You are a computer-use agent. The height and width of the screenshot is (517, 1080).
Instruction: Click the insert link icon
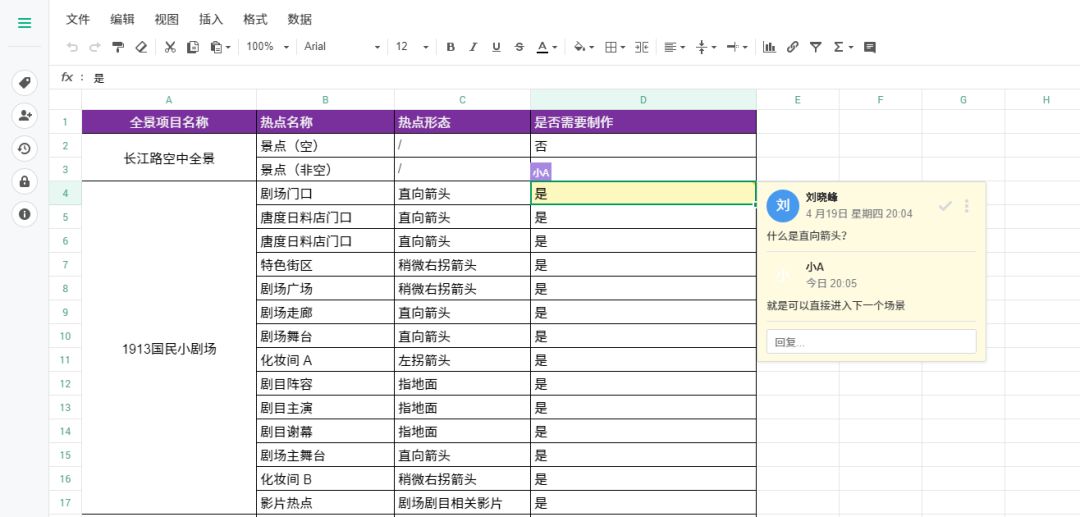793,47
